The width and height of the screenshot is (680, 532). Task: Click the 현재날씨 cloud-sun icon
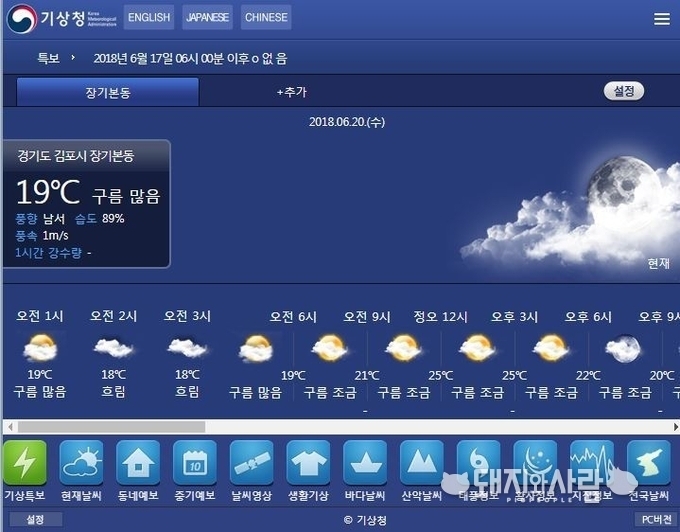pos(81,463)
